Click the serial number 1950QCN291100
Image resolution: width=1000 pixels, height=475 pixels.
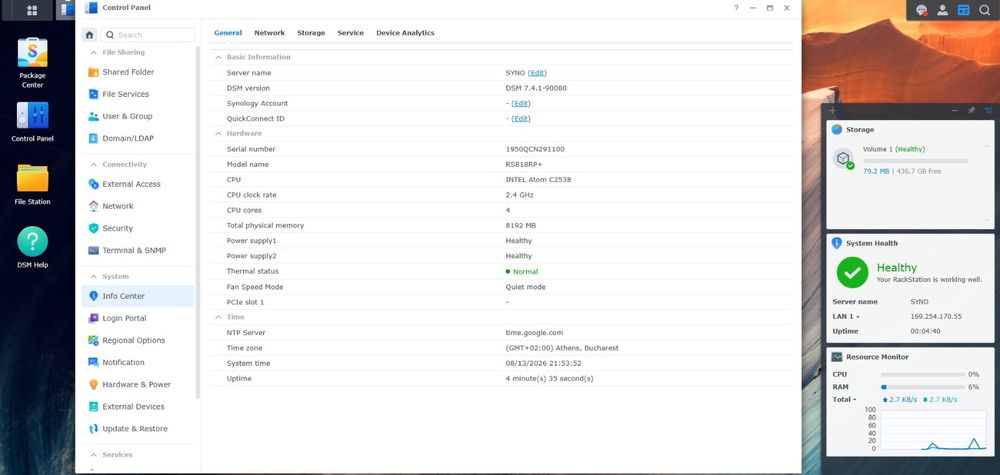point(534,149)
